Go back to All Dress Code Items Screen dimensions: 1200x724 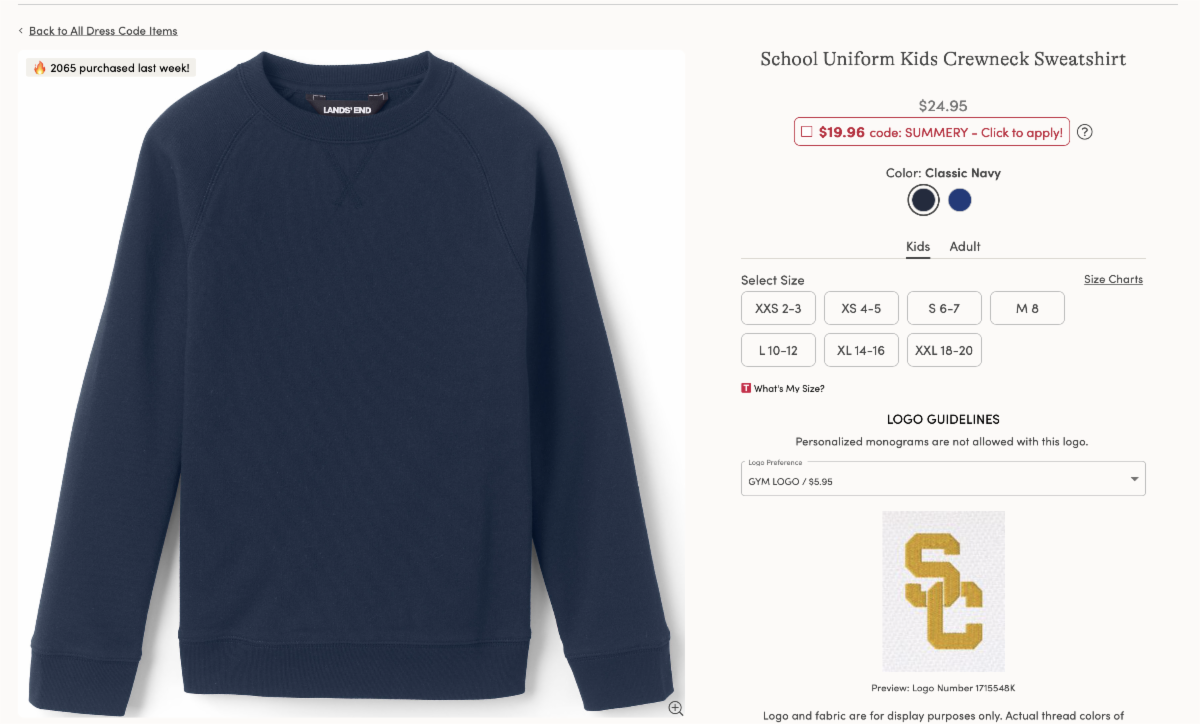103,31
